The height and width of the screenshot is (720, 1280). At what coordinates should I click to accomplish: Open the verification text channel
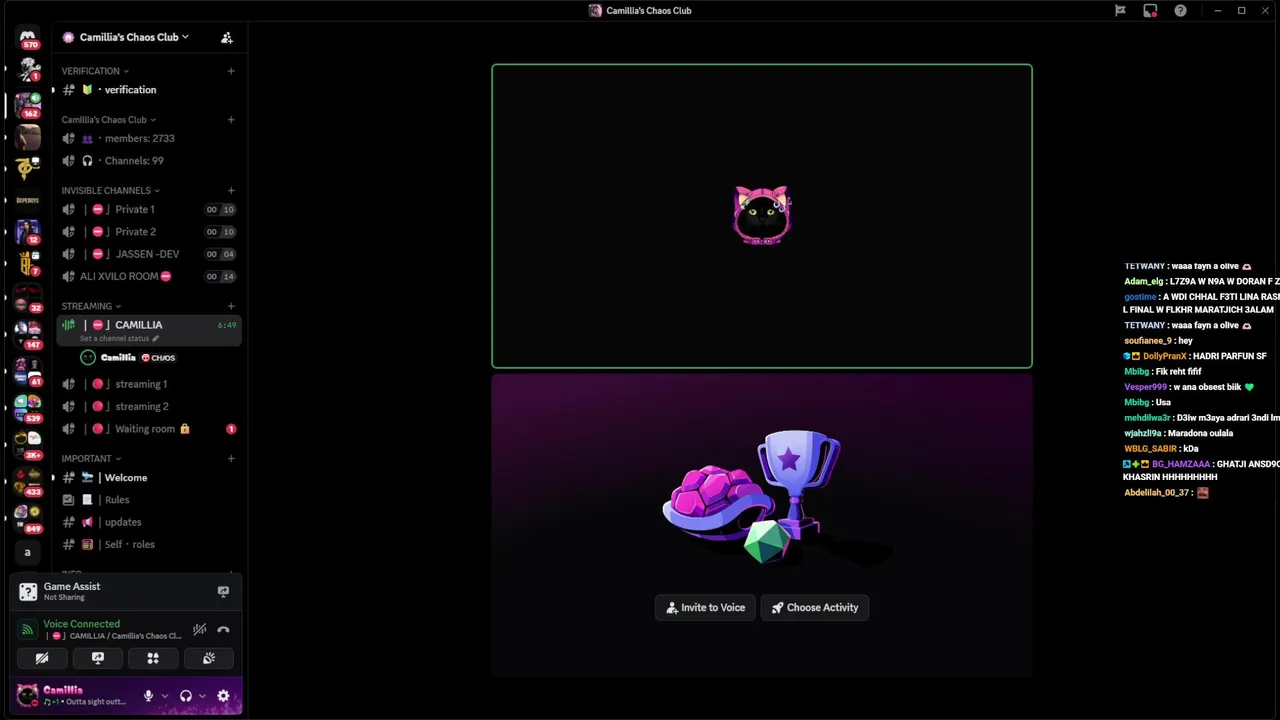(x=148, y=90)
